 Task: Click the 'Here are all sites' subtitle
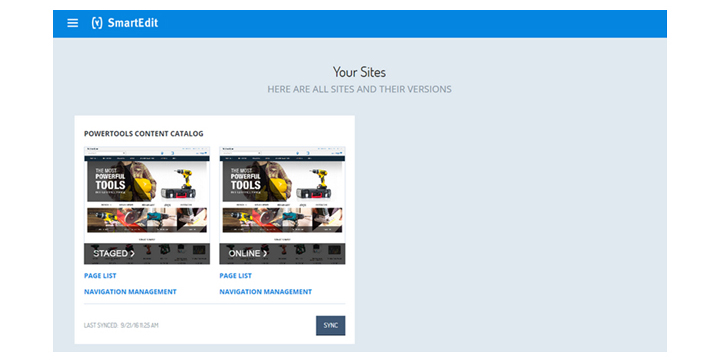pyautogui.click(x=360, y=89)
